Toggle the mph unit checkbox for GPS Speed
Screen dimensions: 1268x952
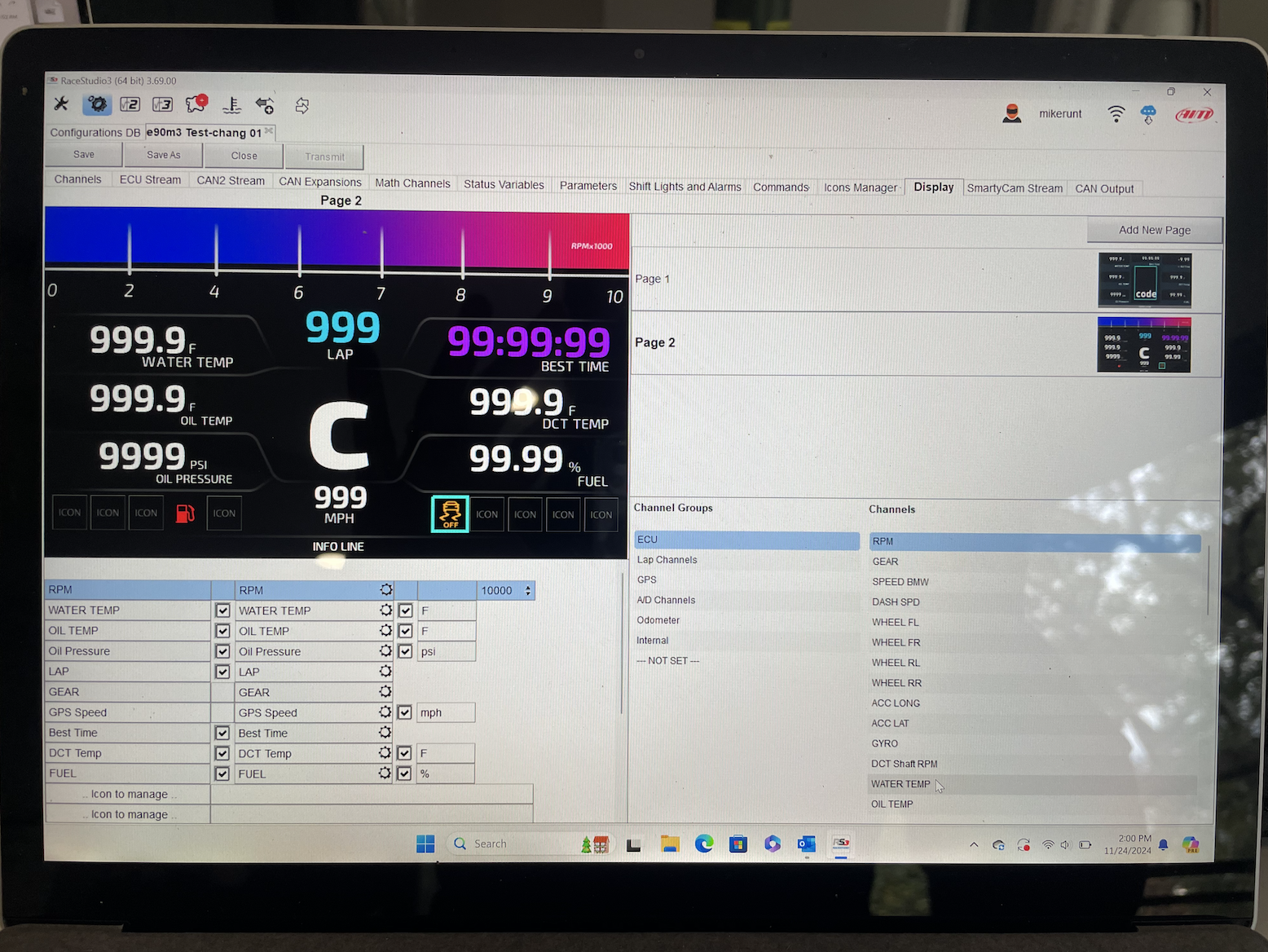(404, 712)
